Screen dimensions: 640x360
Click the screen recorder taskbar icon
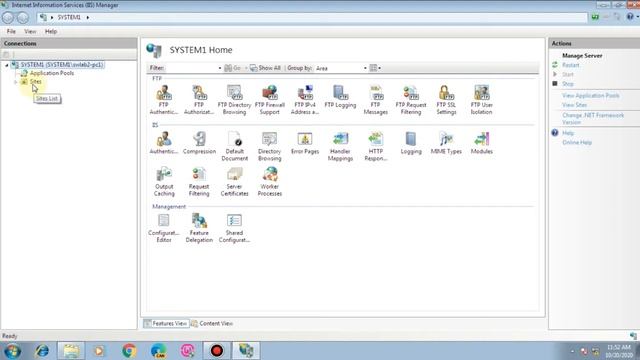[217, 351]
